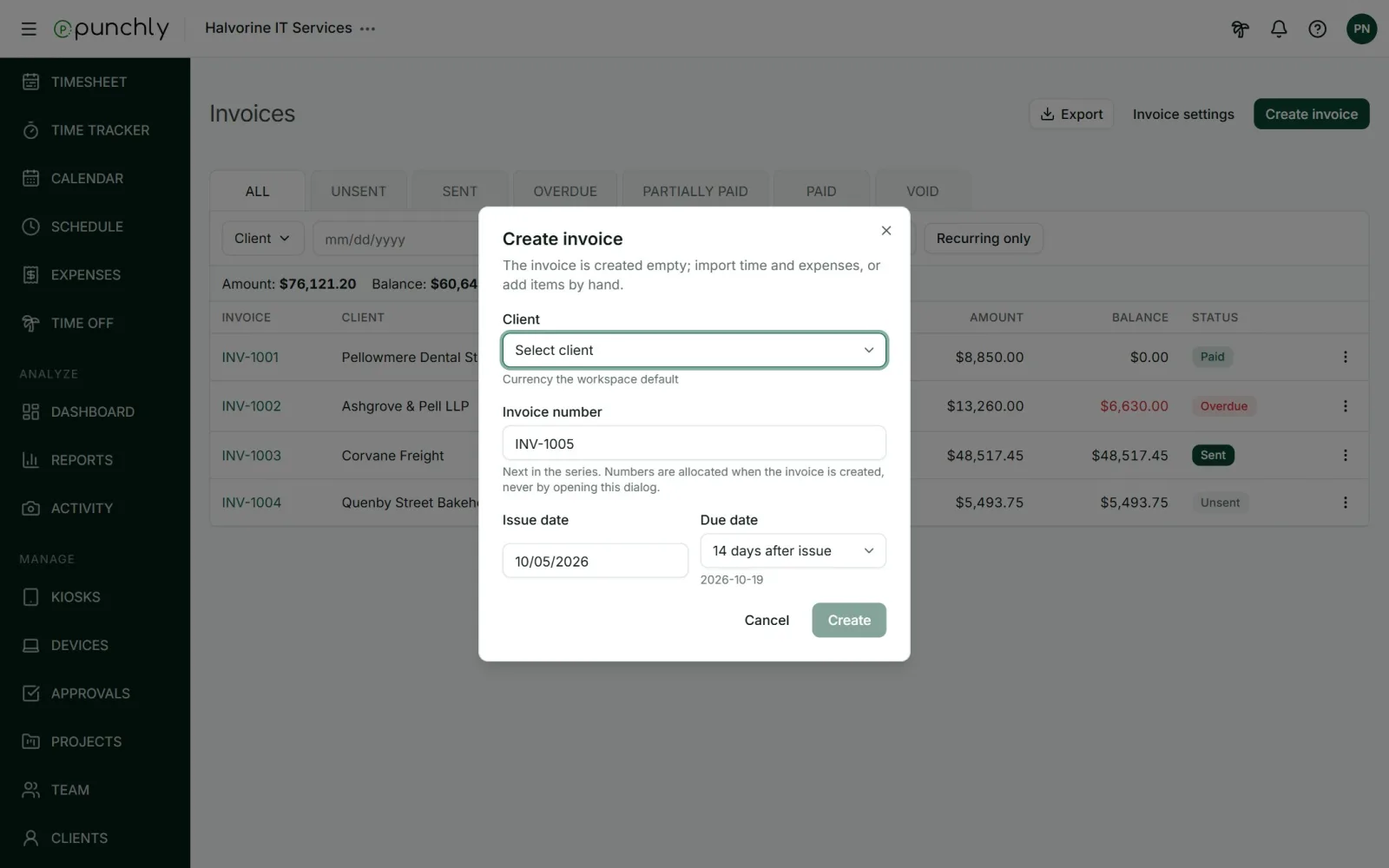
Task: Open invoice INV-1003 link
Action: coord(252,455)
